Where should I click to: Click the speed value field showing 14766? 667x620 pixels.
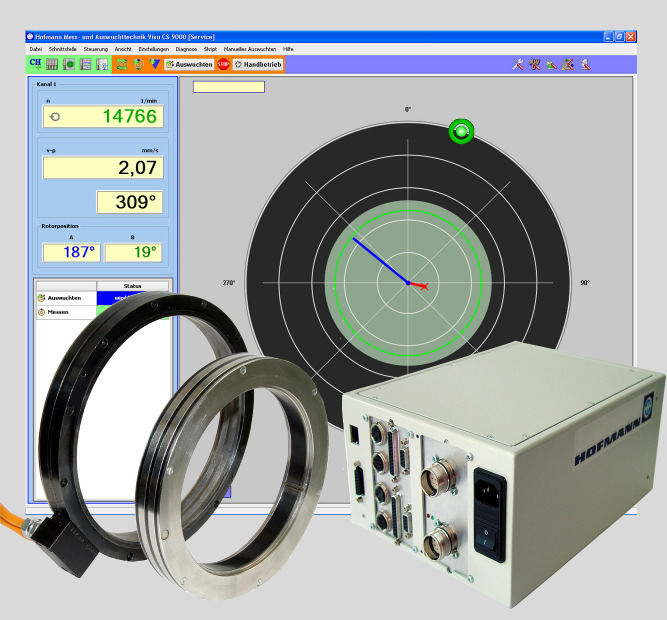(103, 117)
